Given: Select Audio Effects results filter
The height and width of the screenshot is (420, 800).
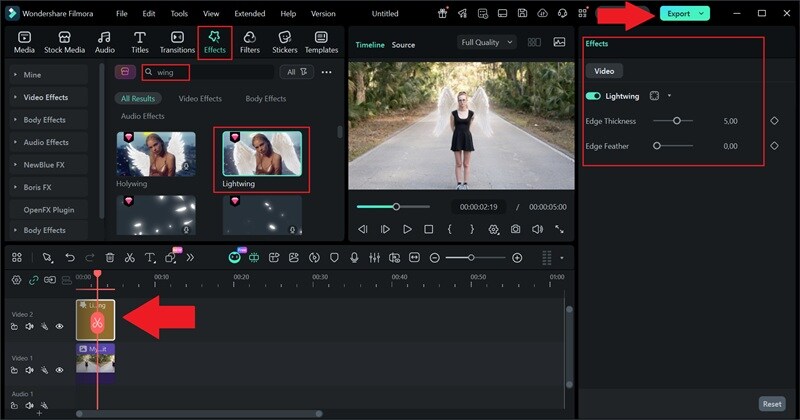Looking at the screenshot, I should [x=142, y=116].
